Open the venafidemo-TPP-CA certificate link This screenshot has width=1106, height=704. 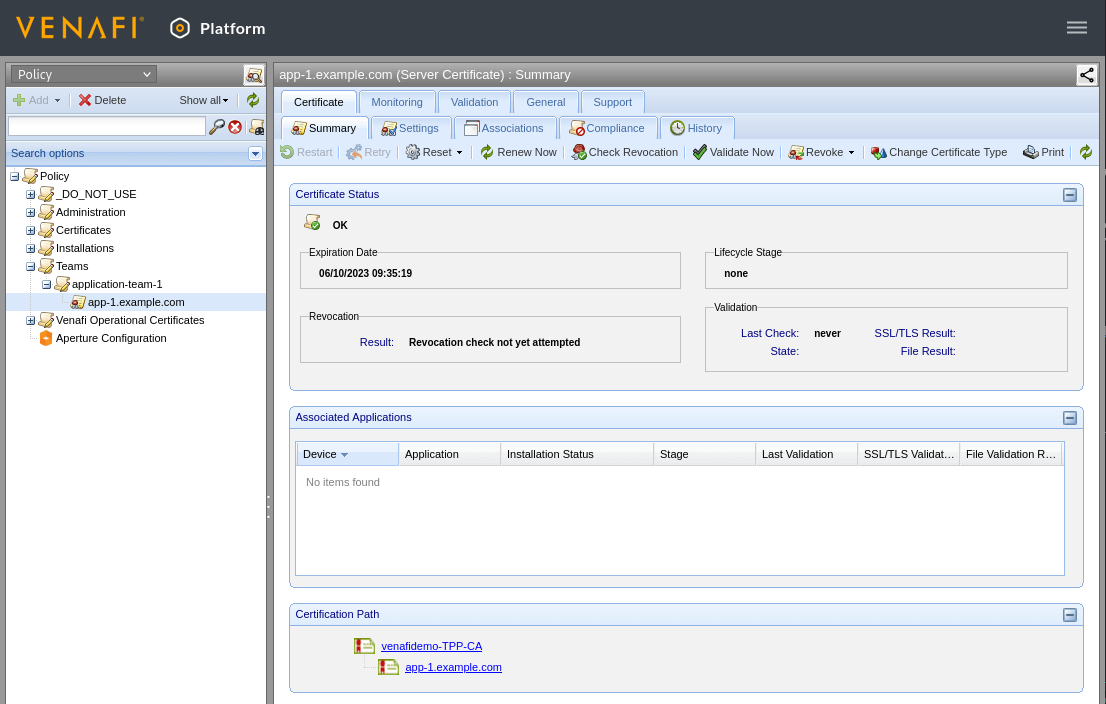point(431,646)
